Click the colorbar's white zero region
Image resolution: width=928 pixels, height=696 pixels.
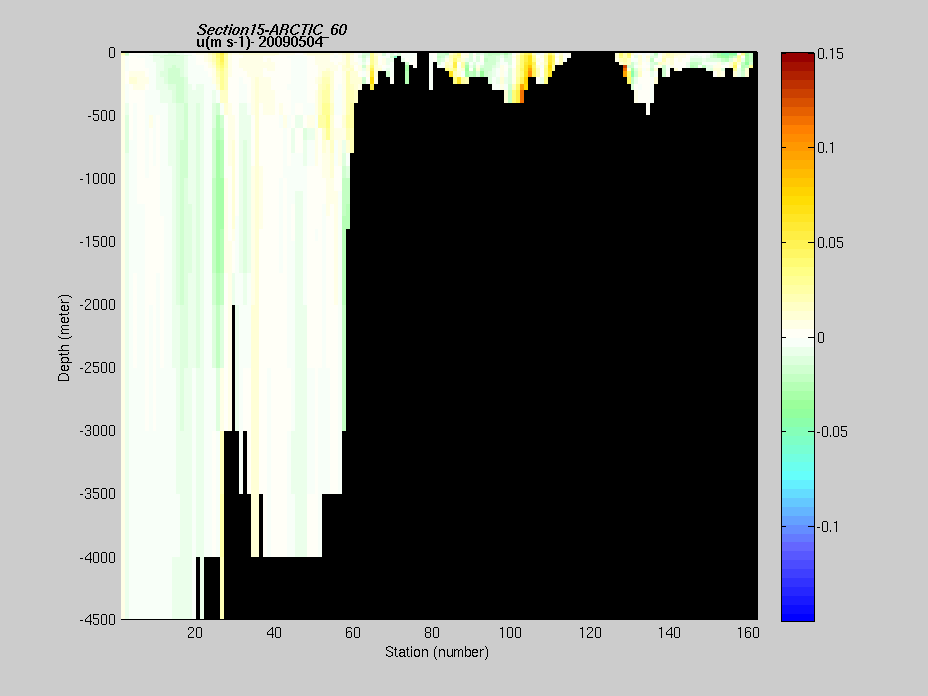798,337
